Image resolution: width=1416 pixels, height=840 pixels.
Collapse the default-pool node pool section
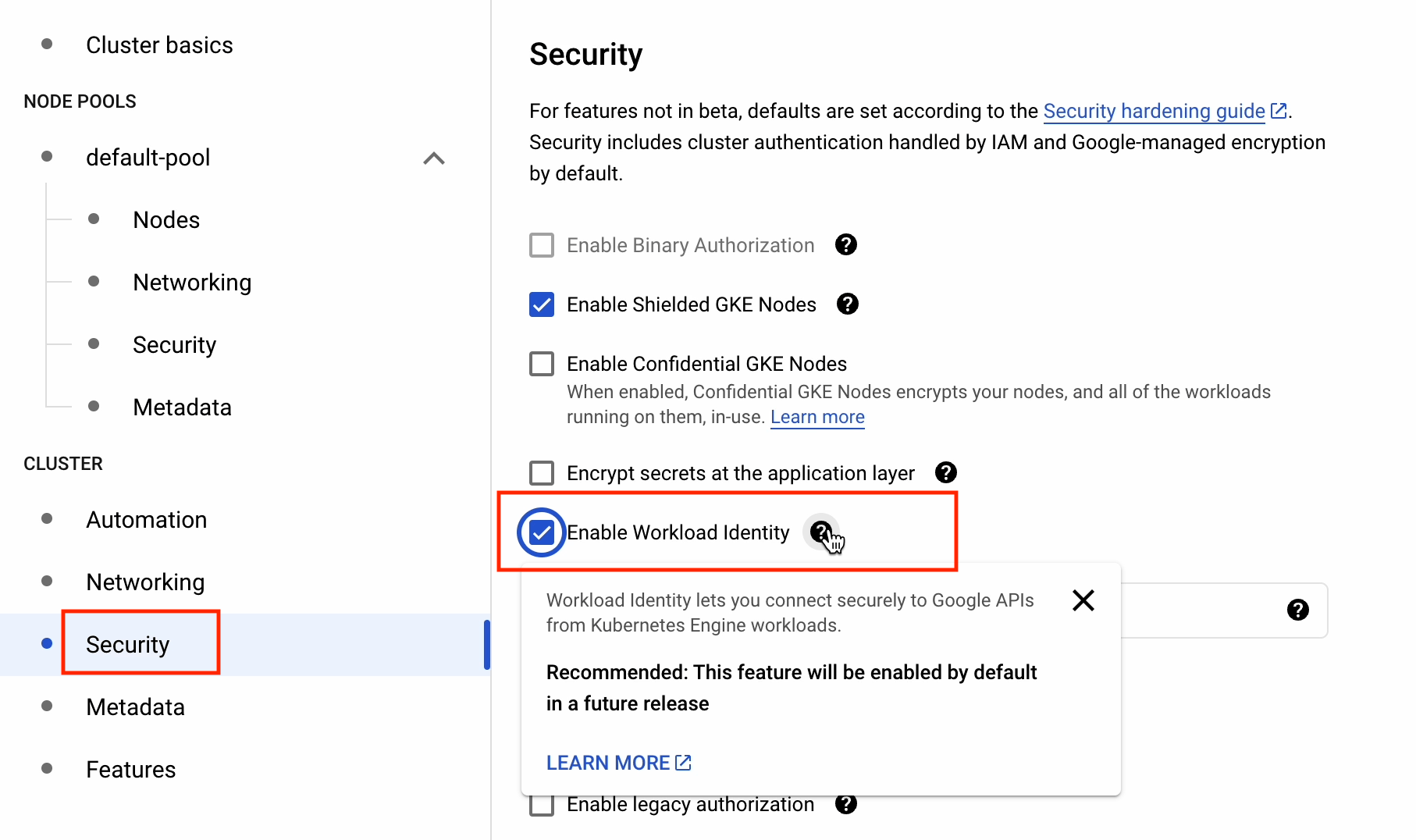[434, 158]
